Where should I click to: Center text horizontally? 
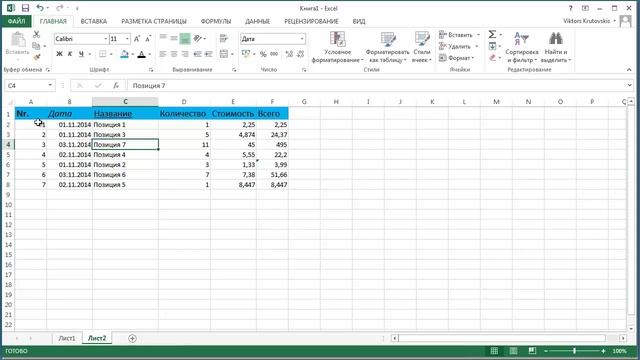[x=174, y=54]
